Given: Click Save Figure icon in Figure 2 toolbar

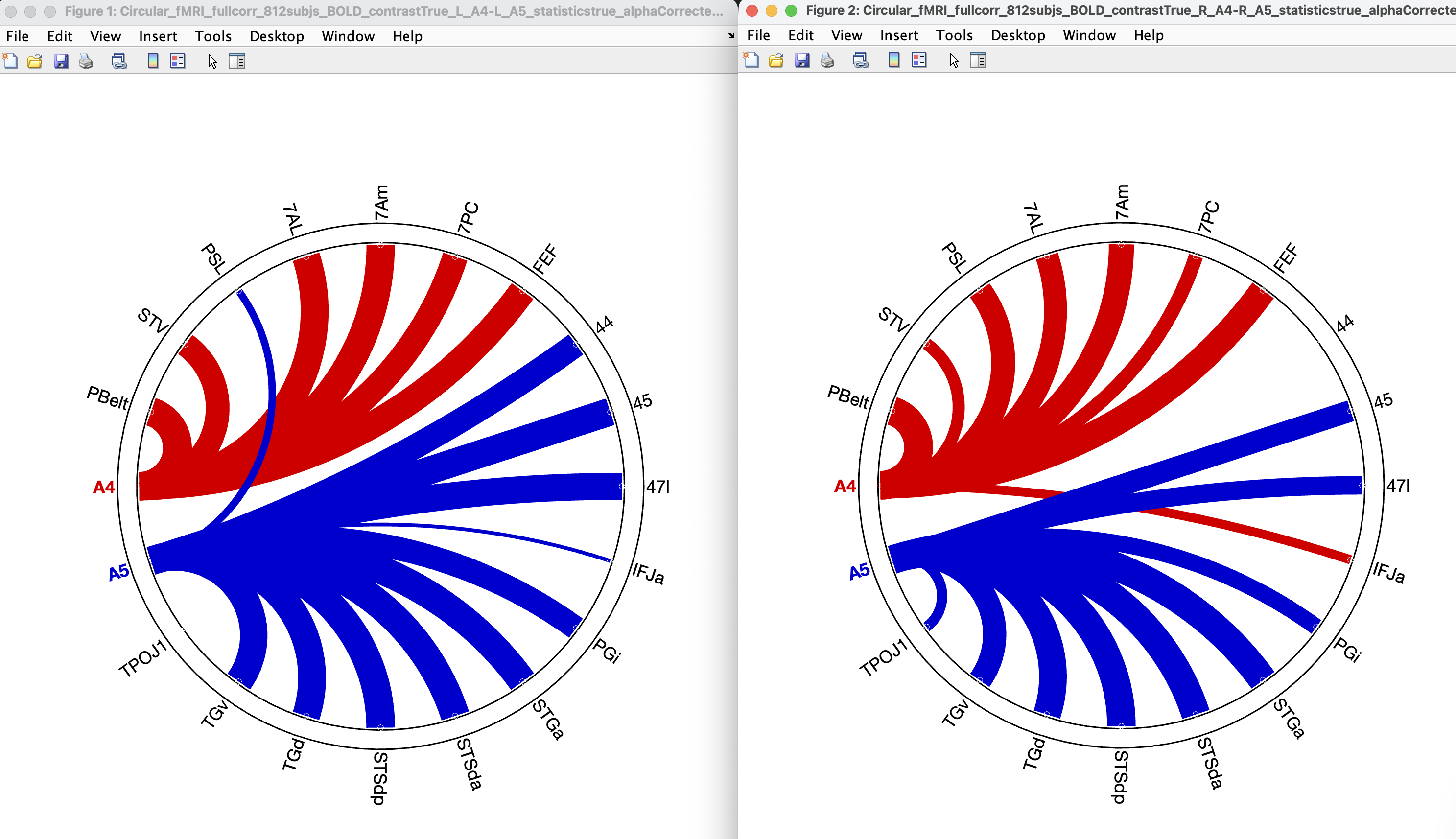Looking at the screenshot, I should tap(802, 60).
